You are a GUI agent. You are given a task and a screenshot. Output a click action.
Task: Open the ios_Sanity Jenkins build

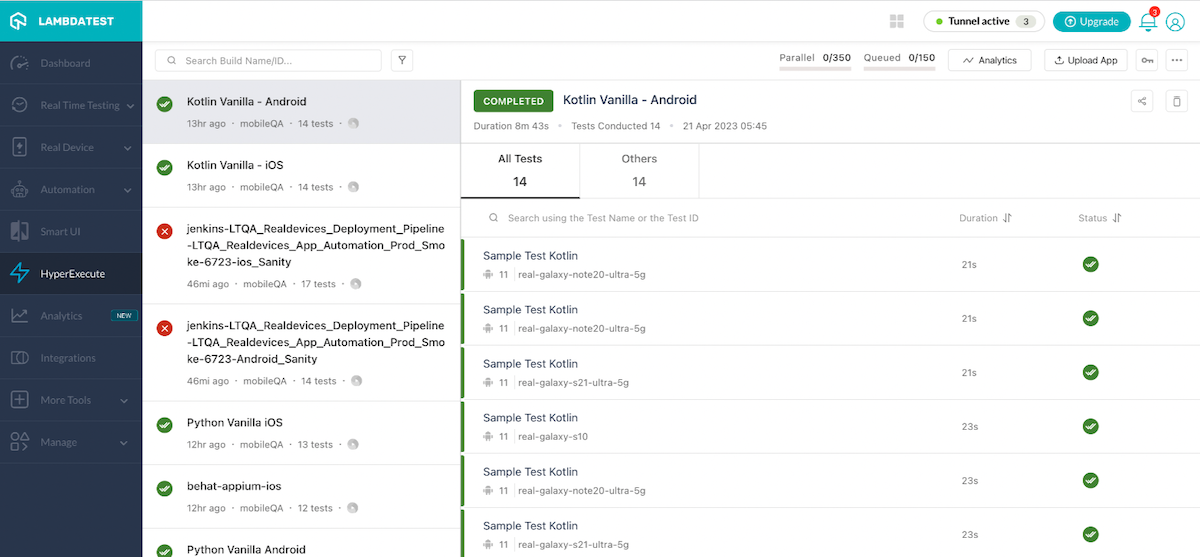click(x=301, y=256)
